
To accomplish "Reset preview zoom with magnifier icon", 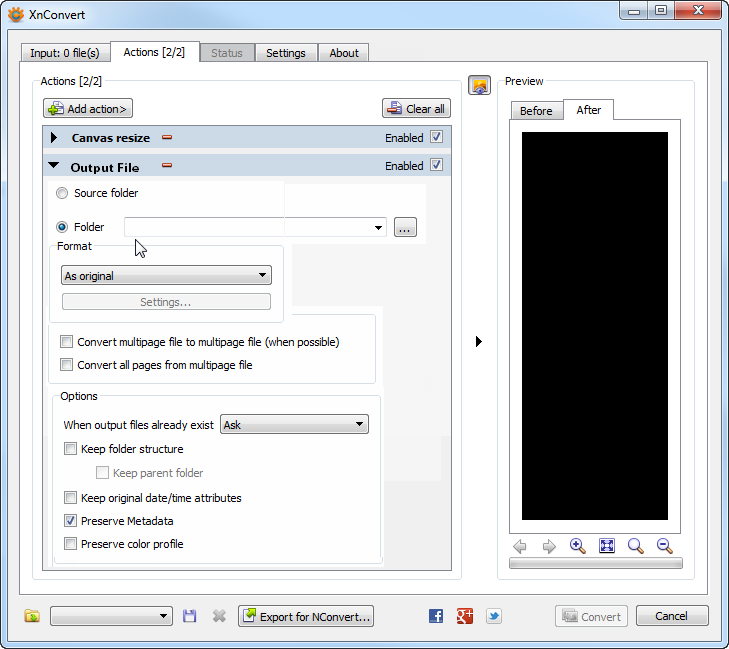I will click(x=636, y=546).
